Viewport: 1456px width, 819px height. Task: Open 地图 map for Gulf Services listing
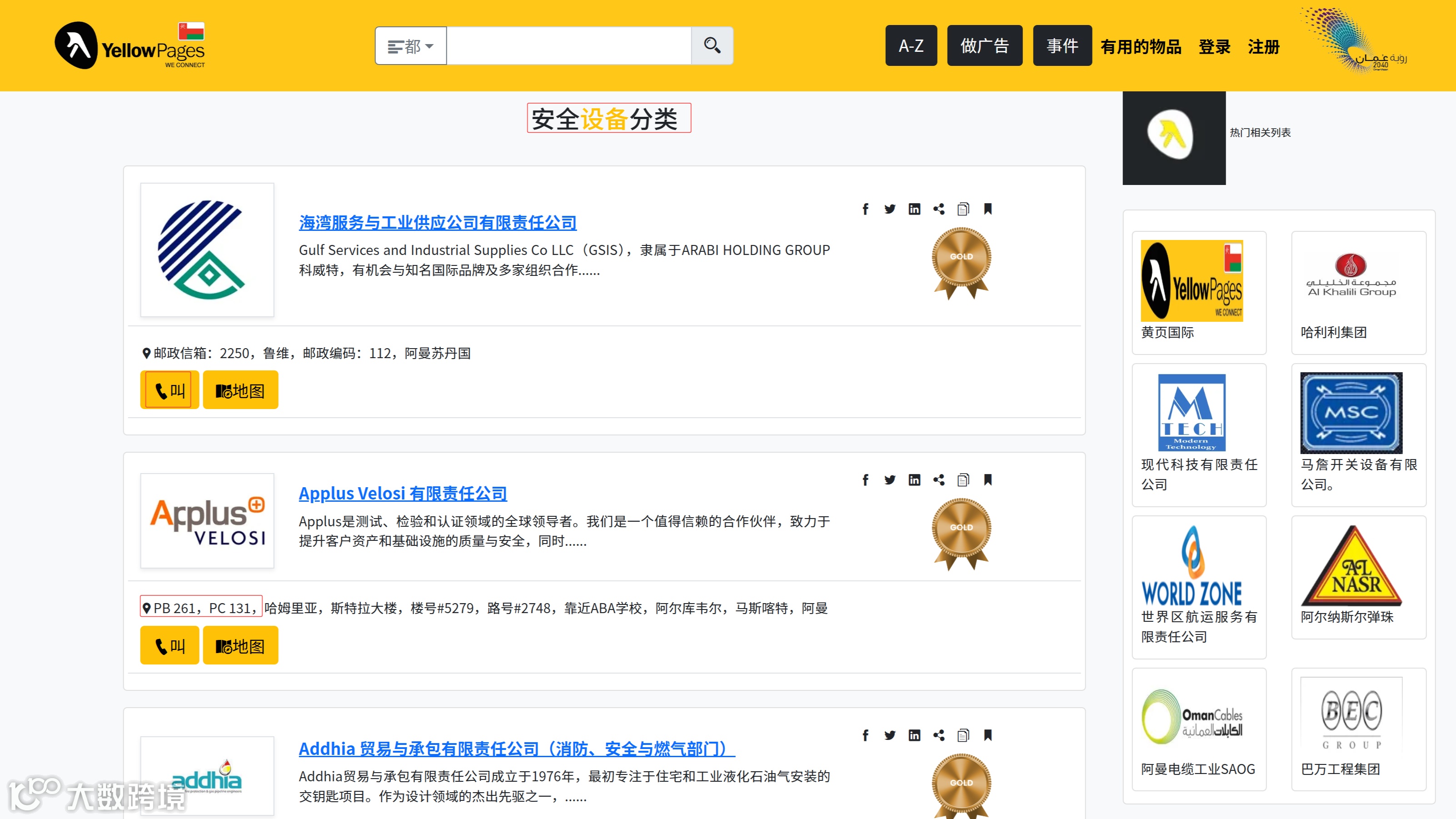tap(240, 390)
